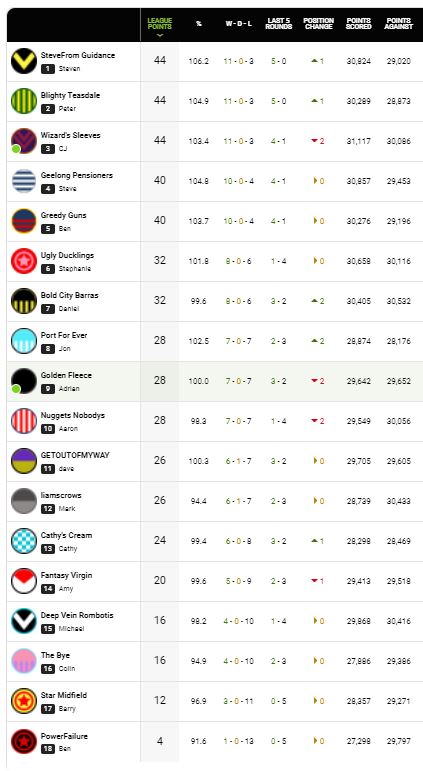Sort by Position Change column header
Image resolution: width=423 pixels, height=771 pixels.
click(x=319, y=24)
